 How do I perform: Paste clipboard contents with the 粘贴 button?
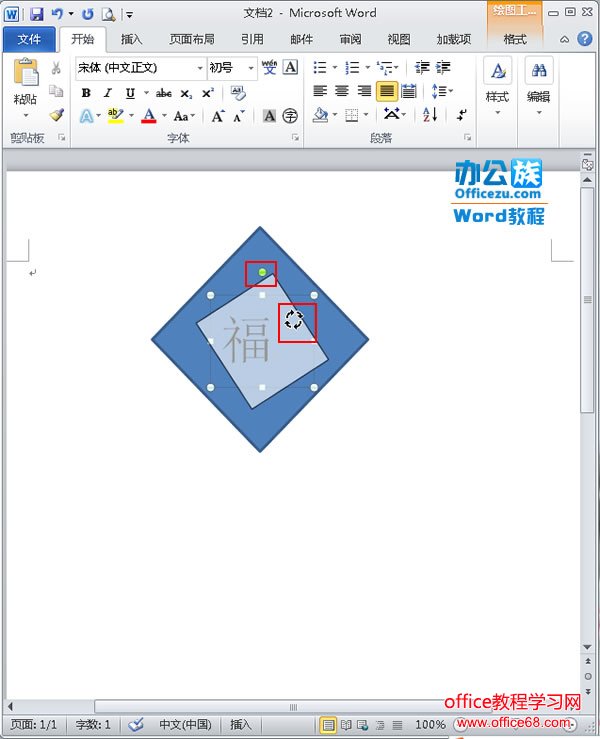[25, 88]
